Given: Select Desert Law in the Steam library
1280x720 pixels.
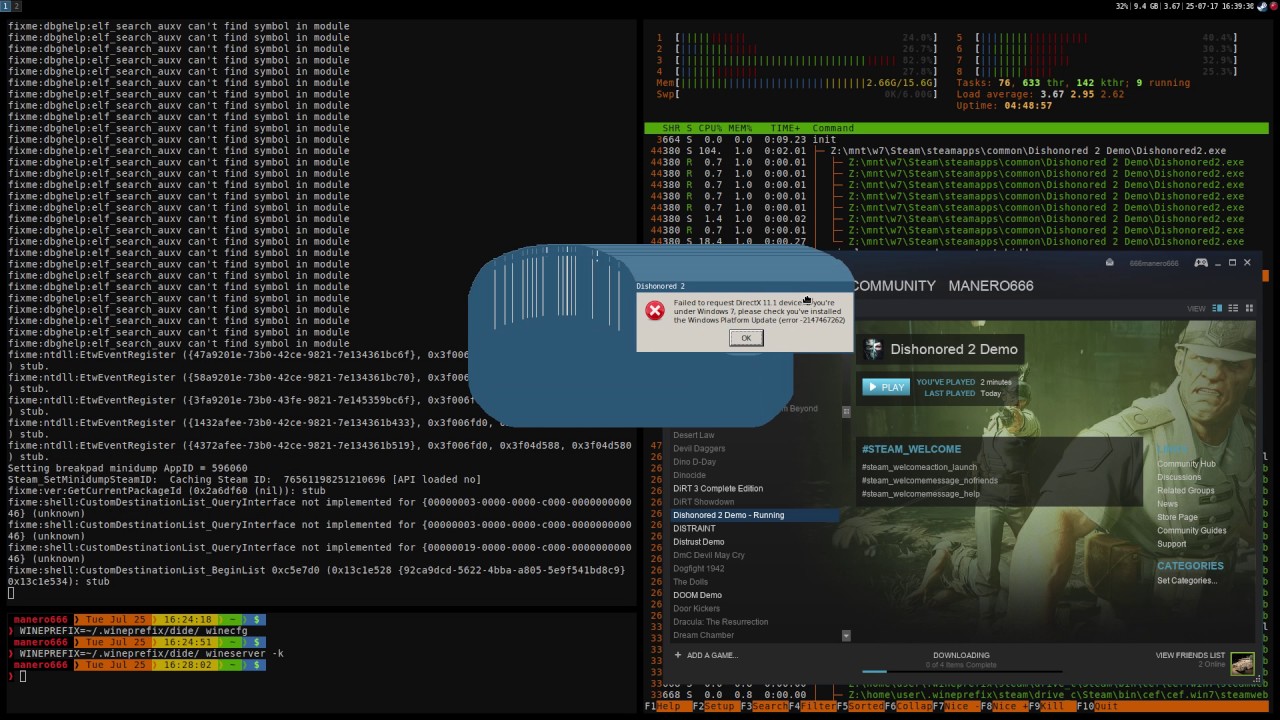Looking at the screenshot, I should [x=694, y=435].
